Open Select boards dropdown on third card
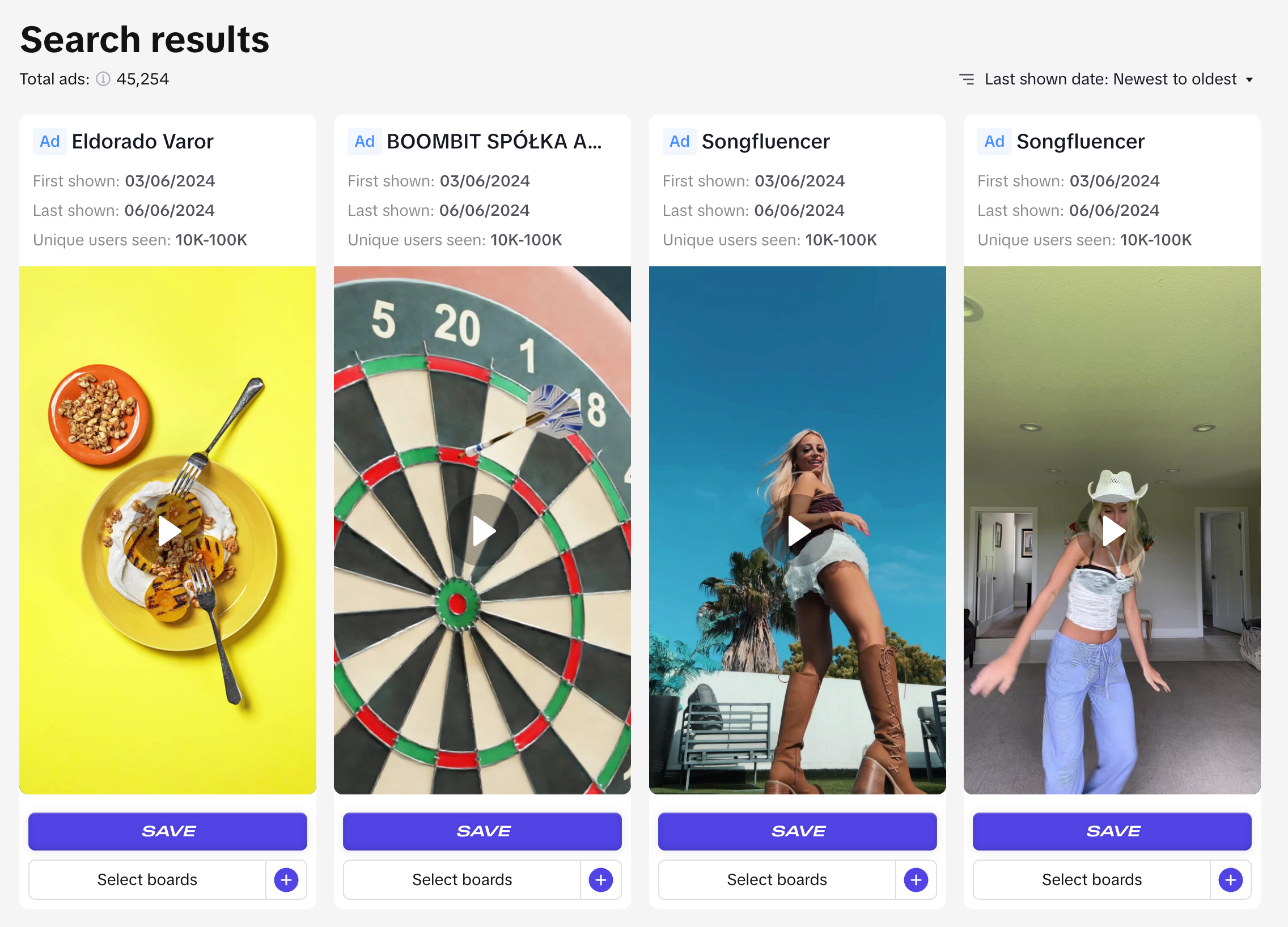Screen dimensions: 1288x927 (x=777, y=879)
